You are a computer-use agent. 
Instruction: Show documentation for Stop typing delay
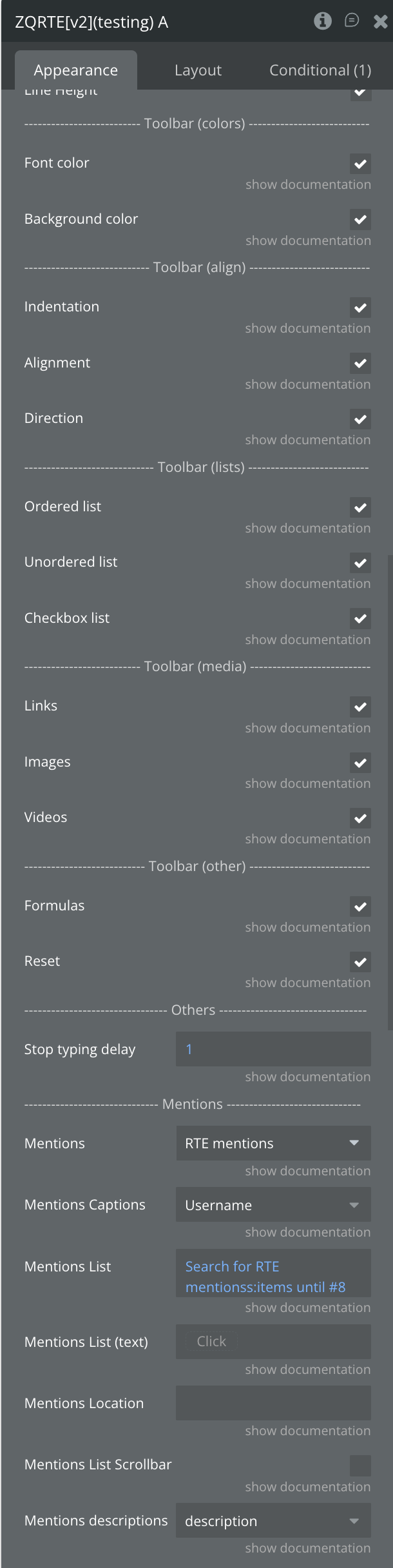308,1077
